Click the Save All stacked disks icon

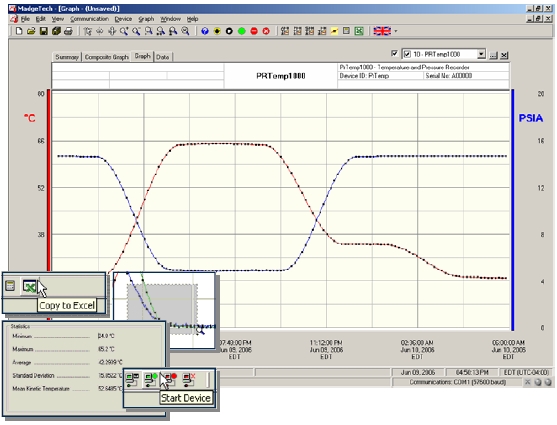[56, 31]
